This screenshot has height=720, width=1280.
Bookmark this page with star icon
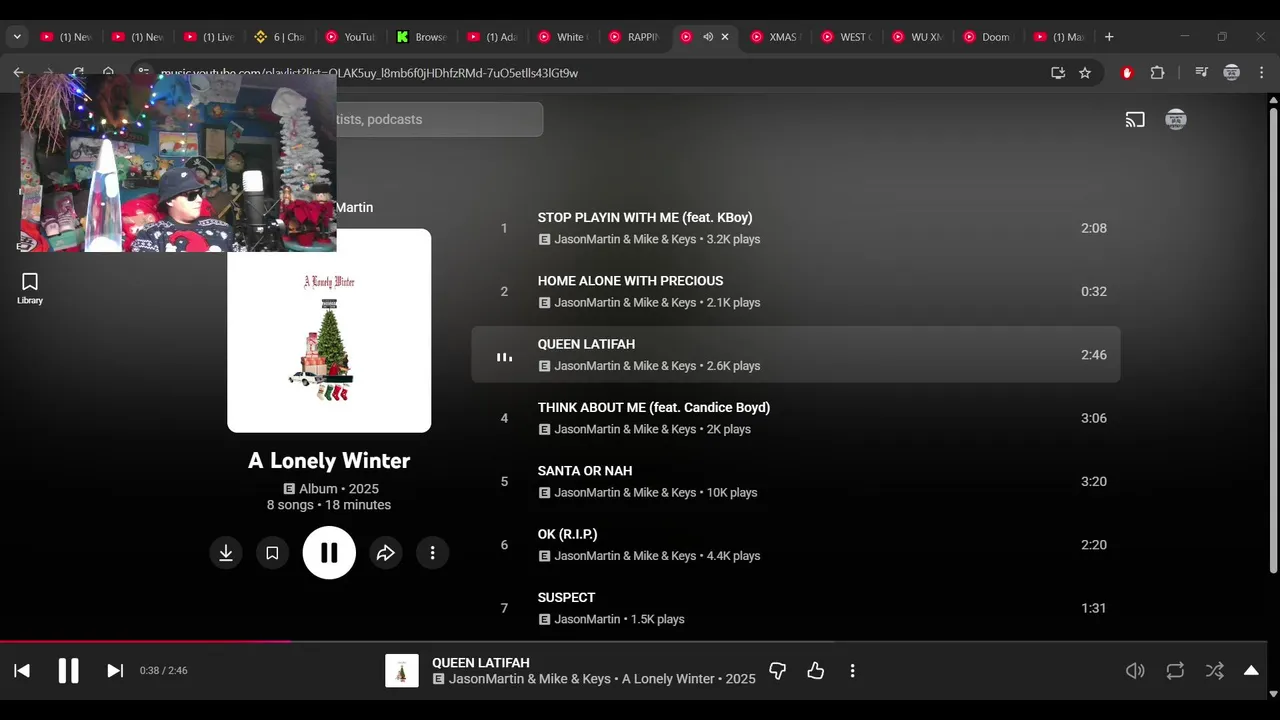click(x=1085, y=73)
